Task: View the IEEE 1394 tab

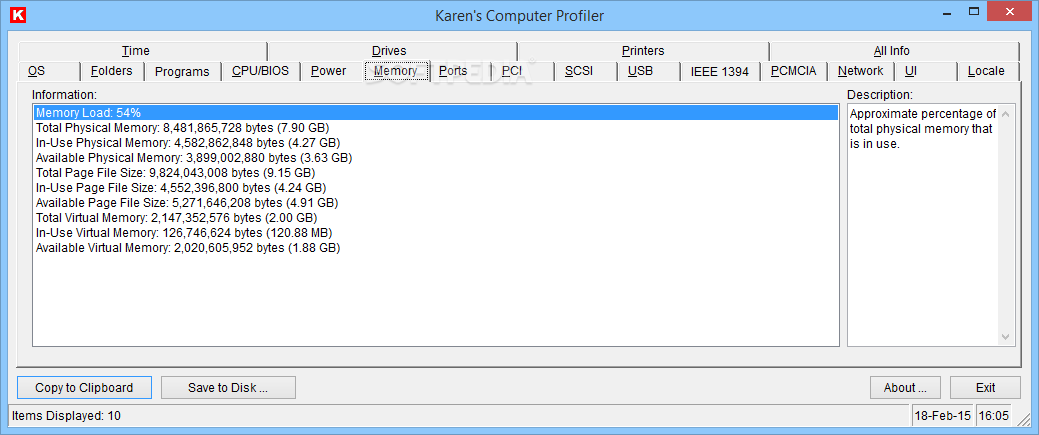Action: pos(720,71)
